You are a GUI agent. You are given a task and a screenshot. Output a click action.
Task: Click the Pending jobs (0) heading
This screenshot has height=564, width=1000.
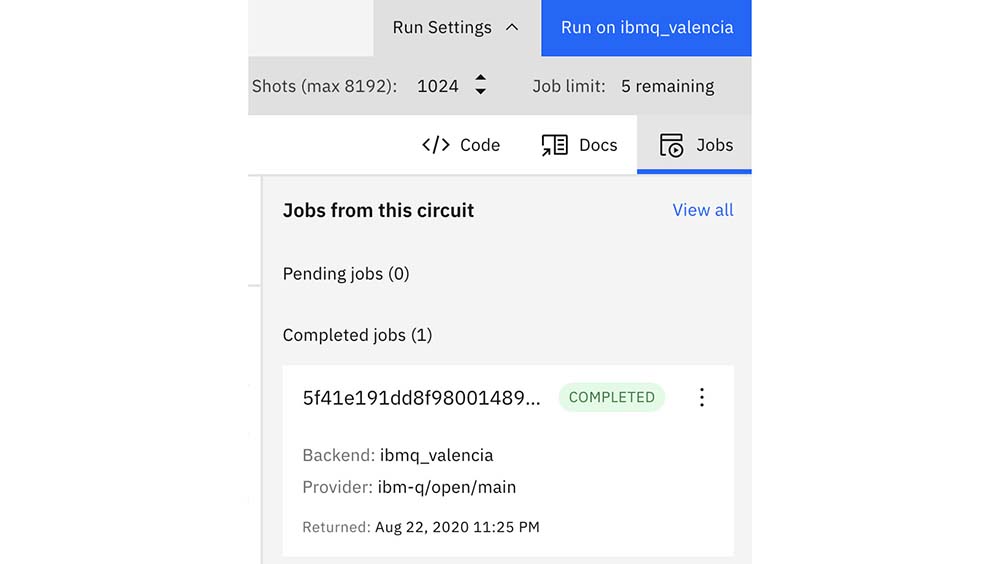point(346,274)
